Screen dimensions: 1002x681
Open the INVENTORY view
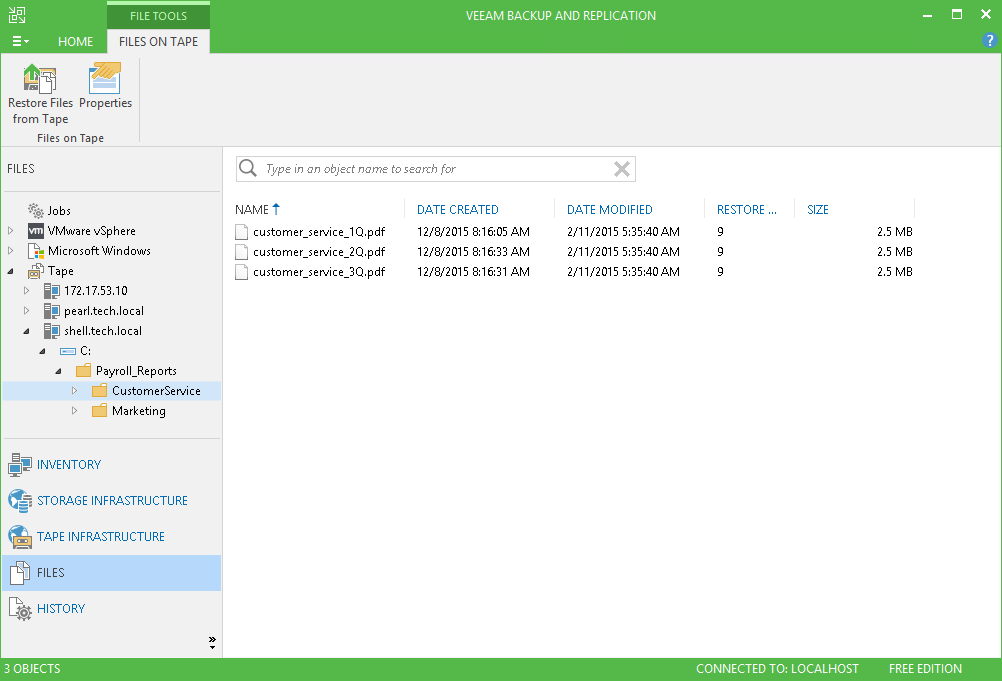click(x=111, y=464)
